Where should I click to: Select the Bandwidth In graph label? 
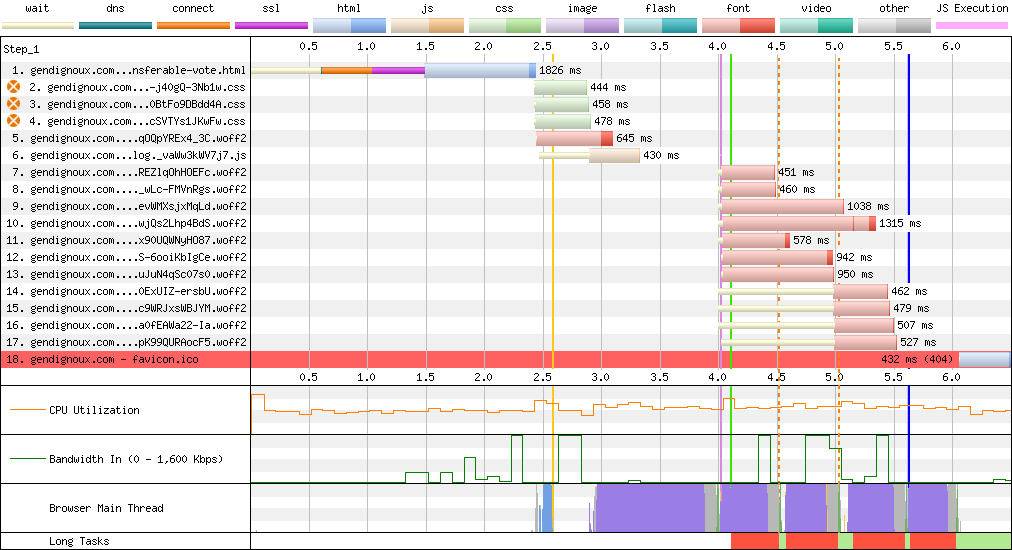coord(135,459)
